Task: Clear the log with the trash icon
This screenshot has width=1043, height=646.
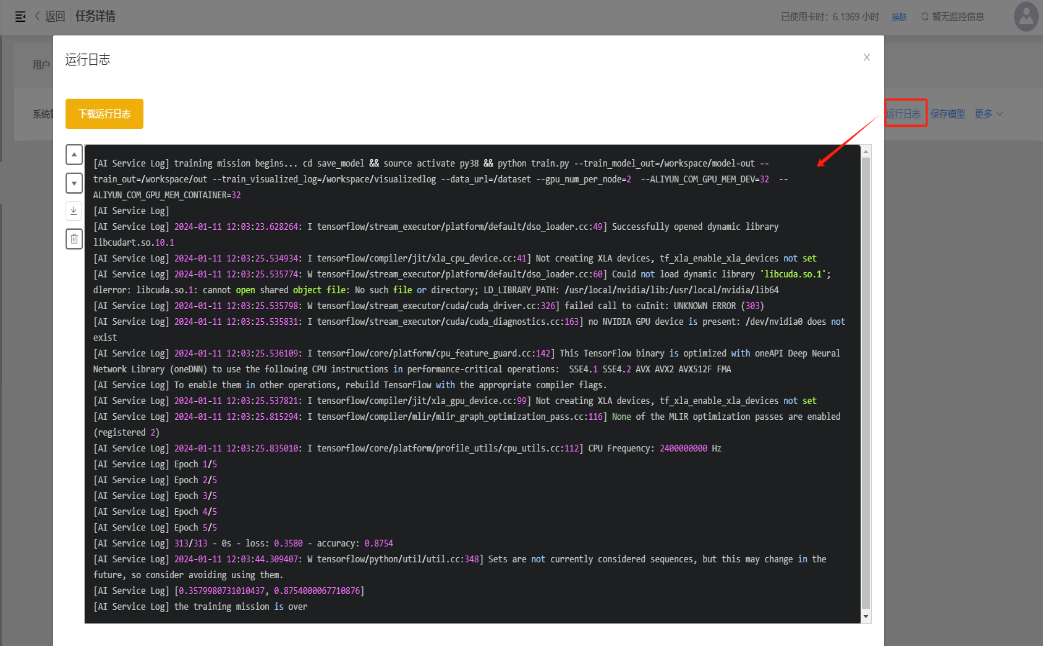Action: 74,239
